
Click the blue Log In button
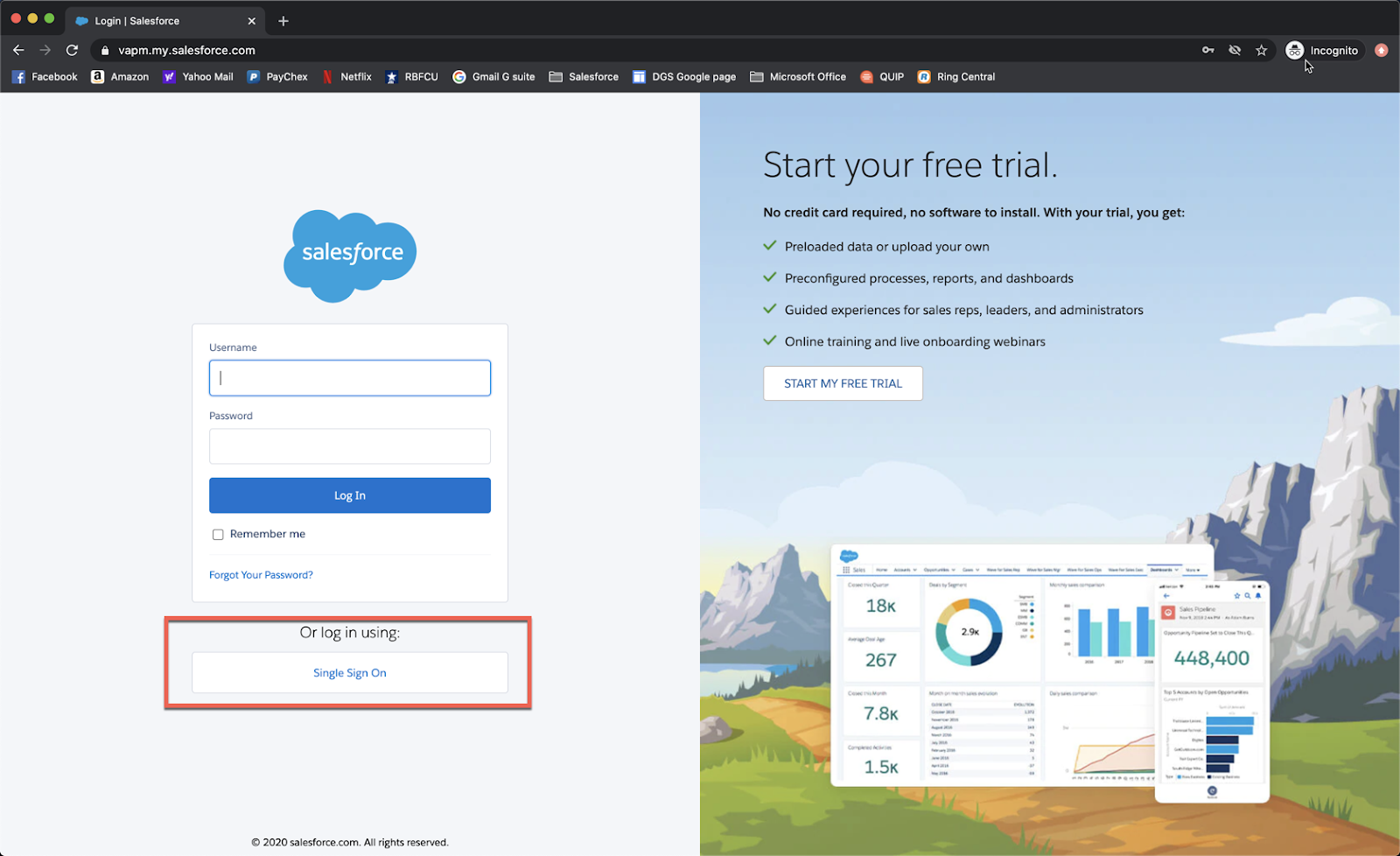pos(350,495)
